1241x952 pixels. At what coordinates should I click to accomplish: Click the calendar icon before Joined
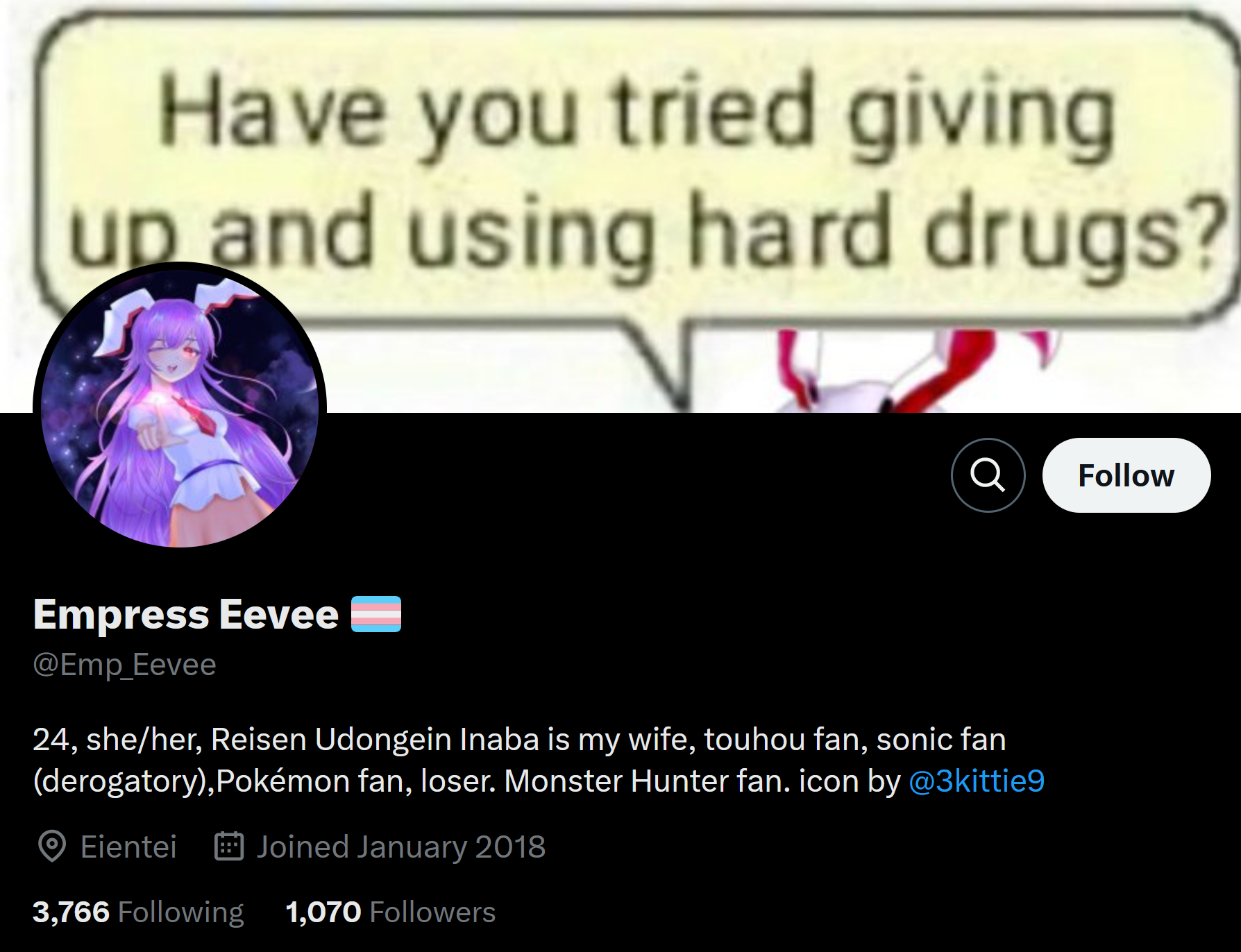point(229,847)
